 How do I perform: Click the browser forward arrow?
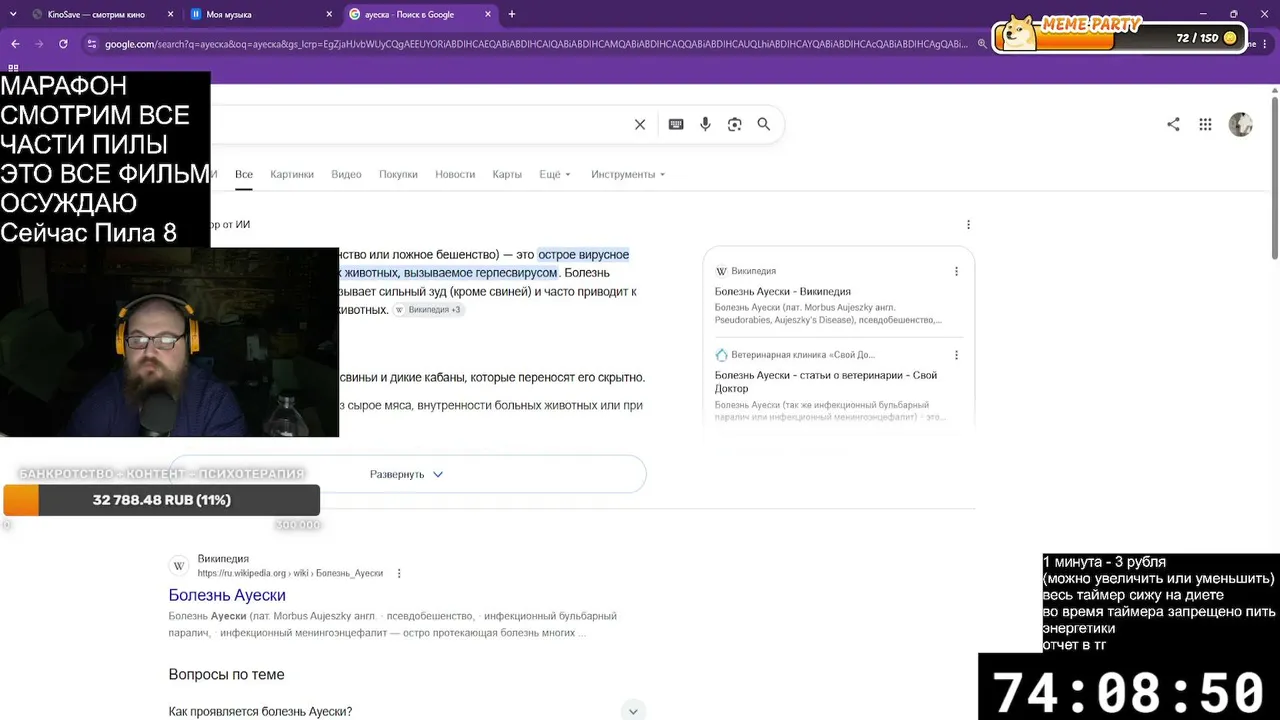pyautogui.click(x=39, y=44)
